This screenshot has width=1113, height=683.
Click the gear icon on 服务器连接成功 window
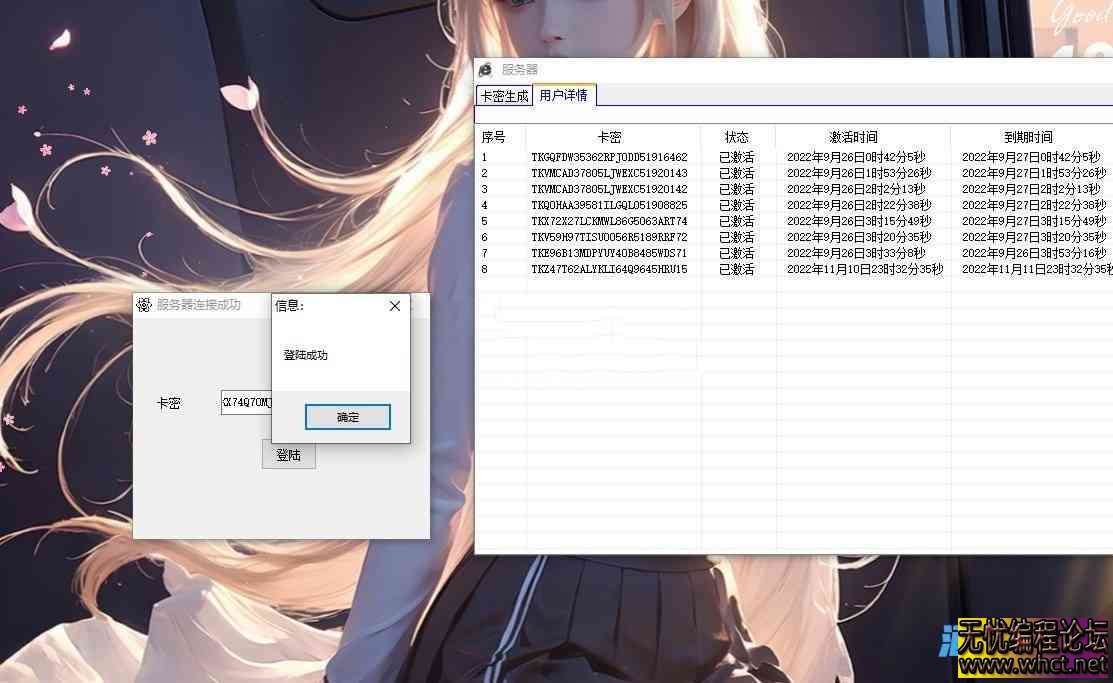(x=143, y=305)
